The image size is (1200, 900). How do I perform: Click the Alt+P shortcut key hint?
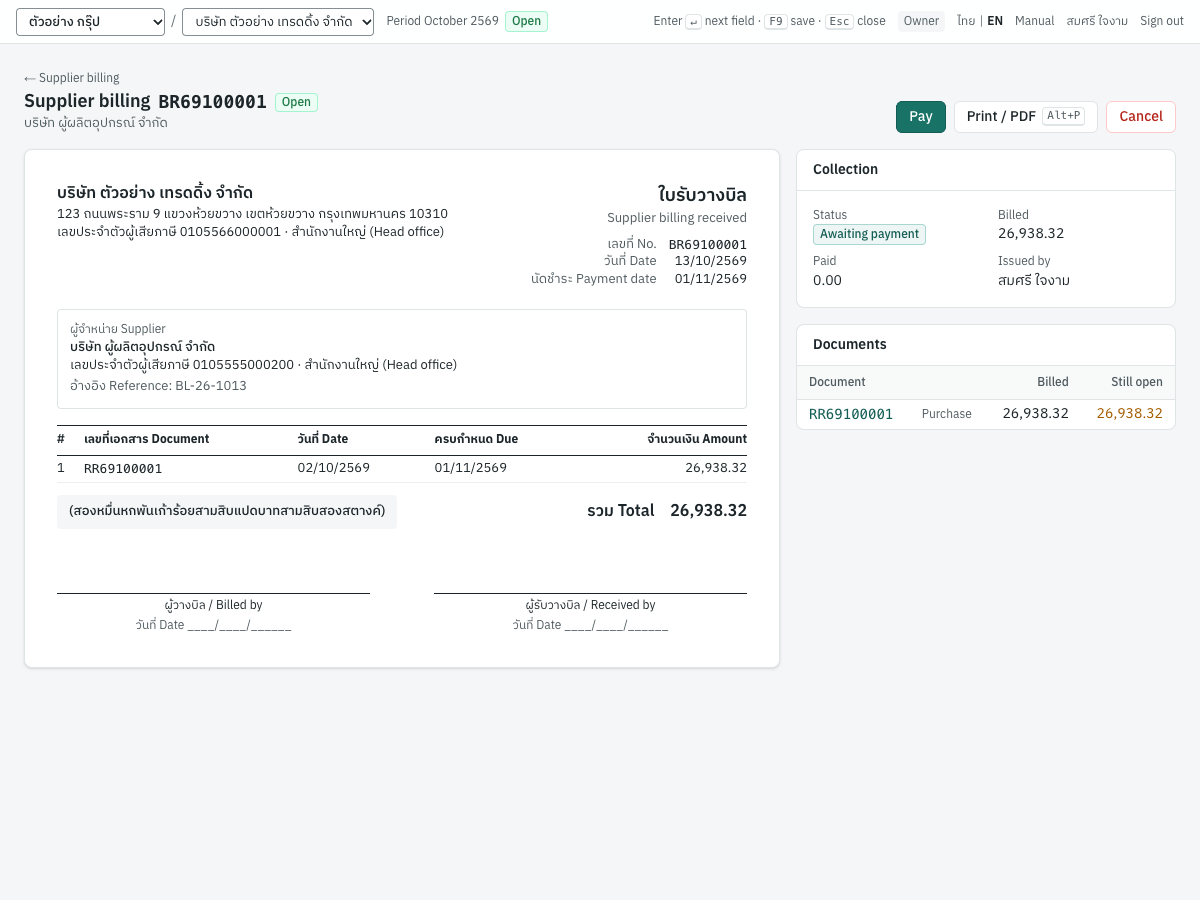pyautogui.click(x=1063, y=116)
